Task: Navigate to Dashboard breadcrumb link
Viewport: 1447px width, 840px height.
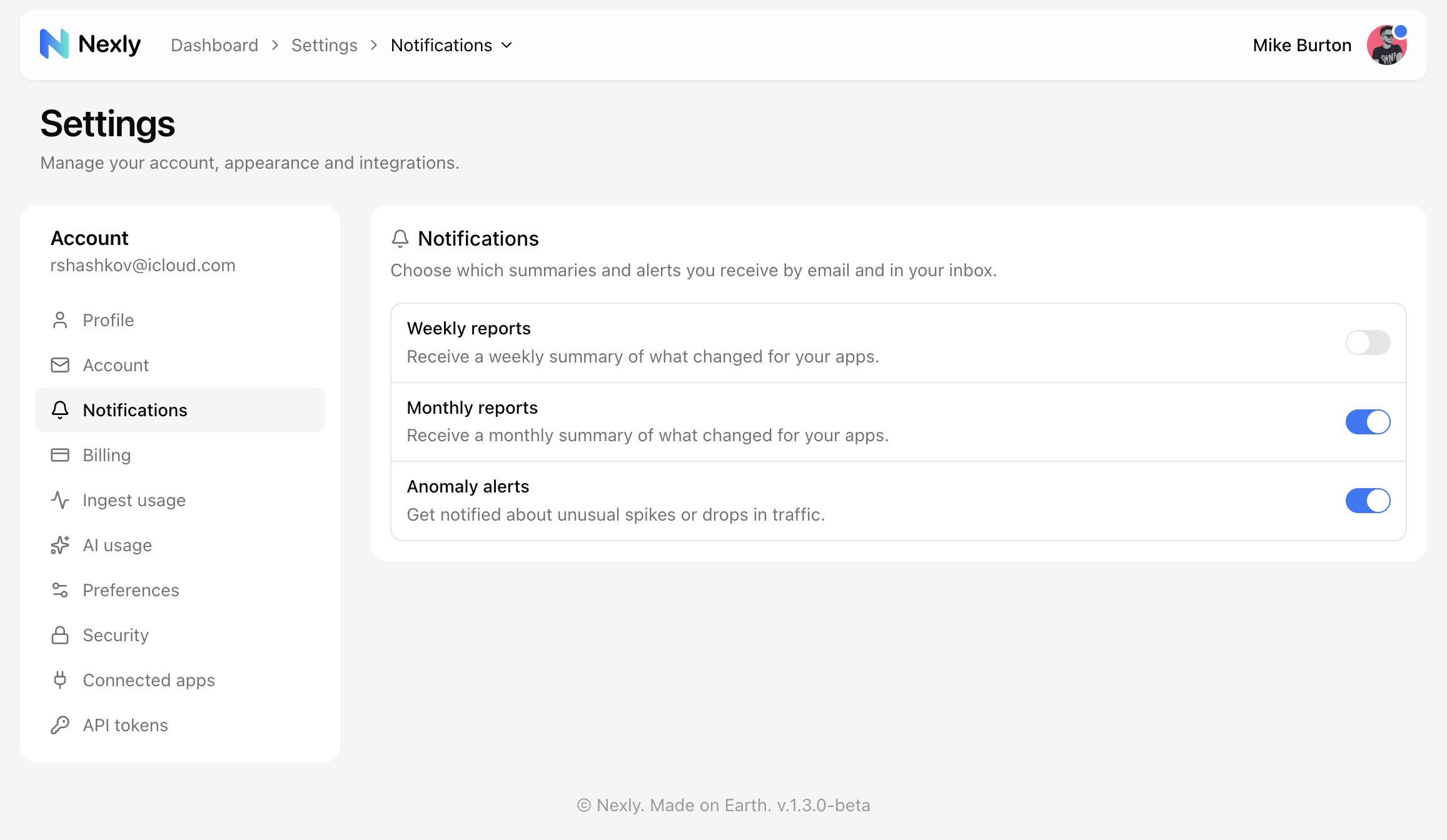Action: 214,45
